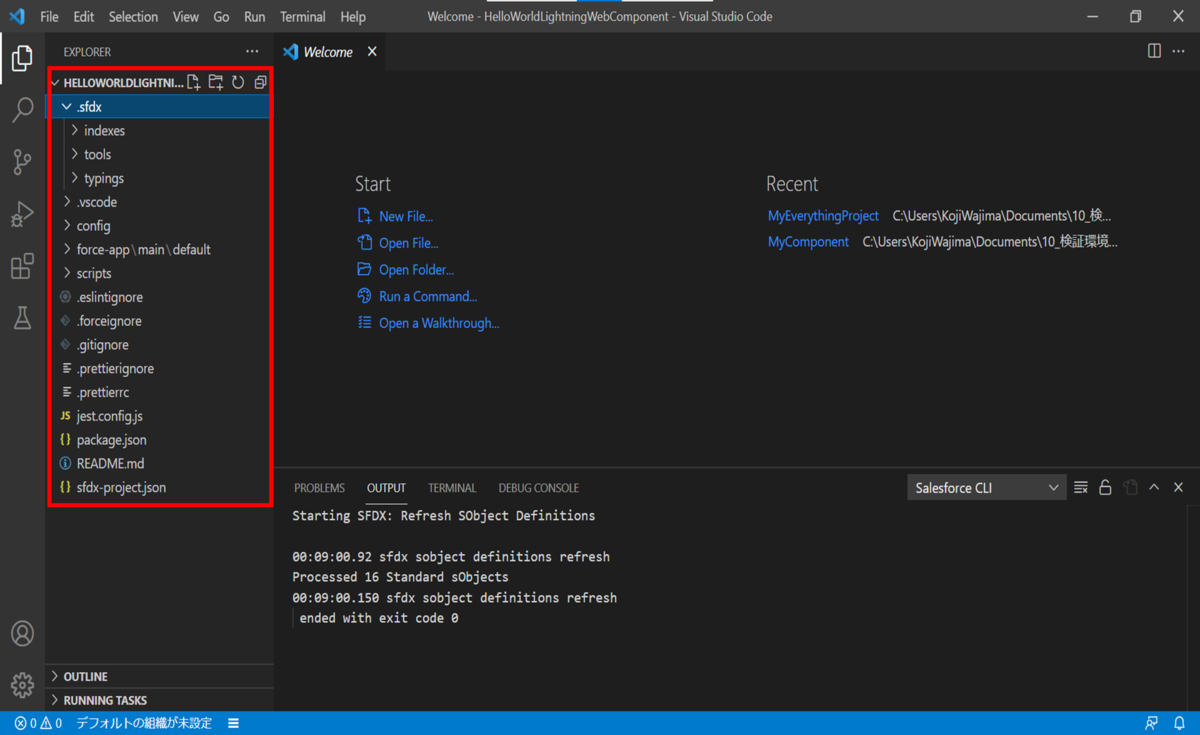Open sfdx-project.json file

point(159,487)
